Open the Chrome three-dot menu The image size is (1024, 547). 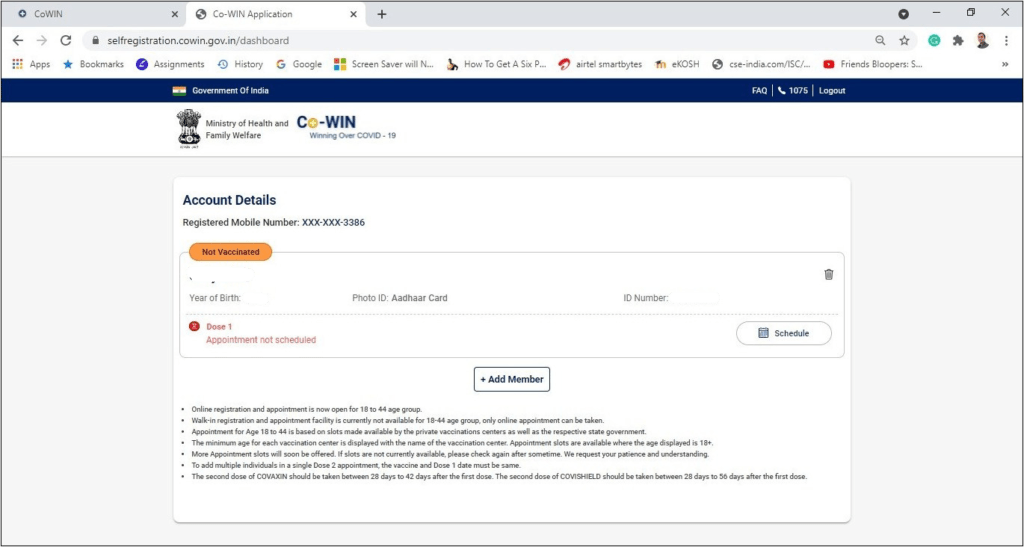point(1006,41)
